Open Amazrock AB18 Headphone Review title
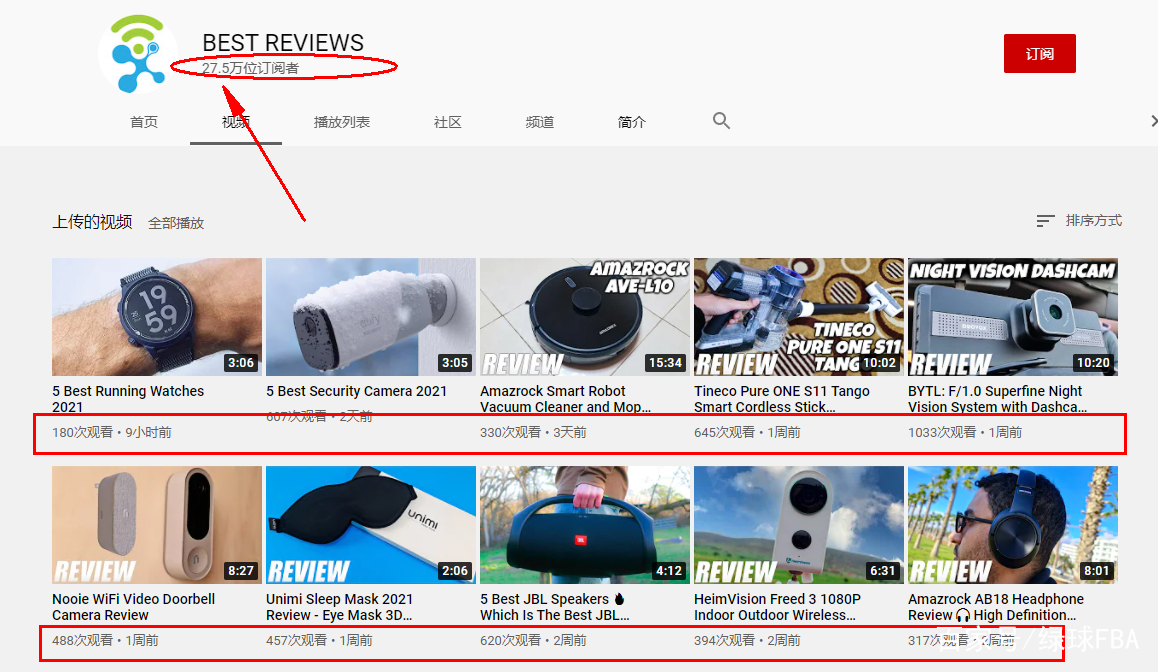 pyautogui.click(x=996, y=607)
